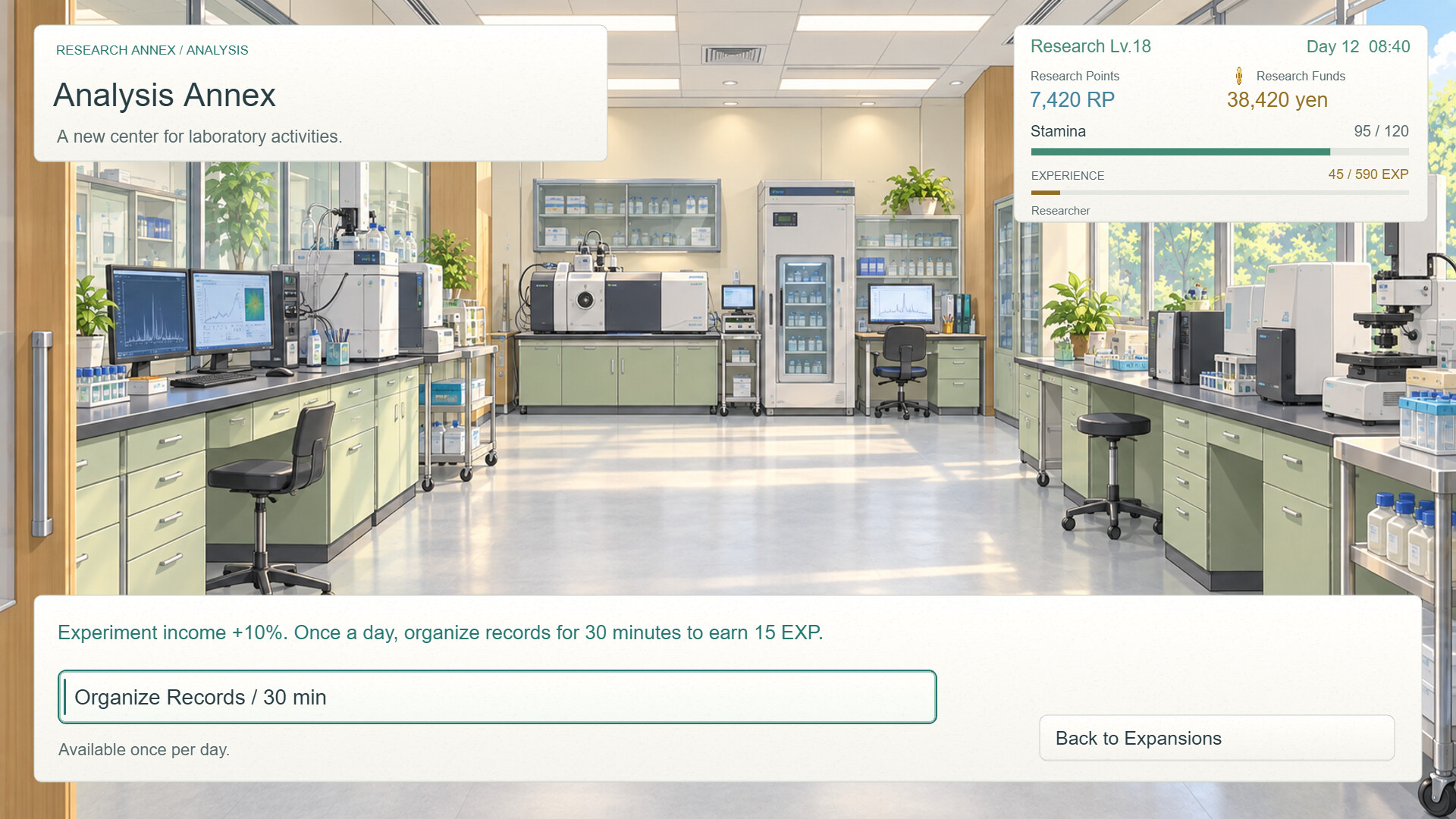This screenshot has height=819, width=1456.
Task: Click the Analysis Annex title
Action: pos(165,96)
